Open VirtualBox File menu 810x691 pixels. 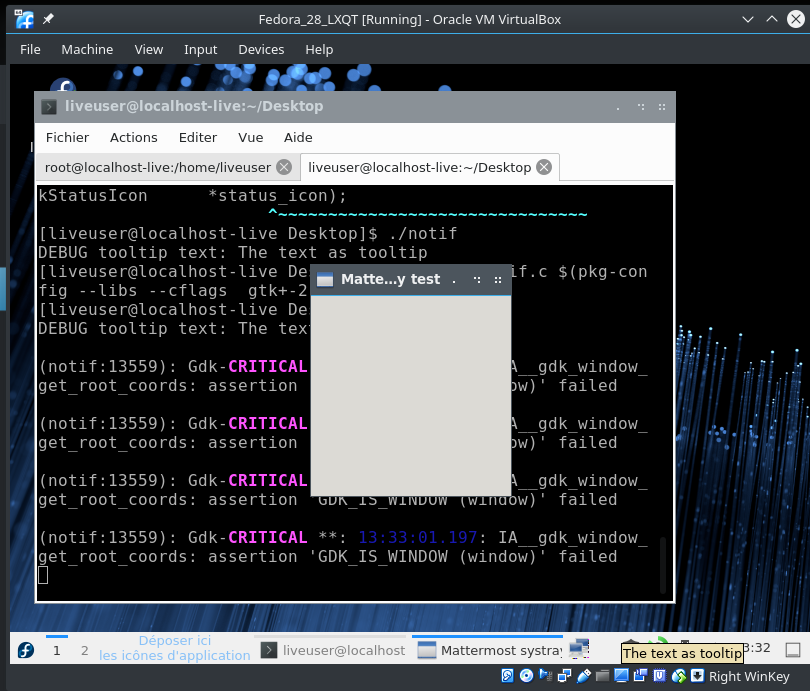(x=30, y=50)
